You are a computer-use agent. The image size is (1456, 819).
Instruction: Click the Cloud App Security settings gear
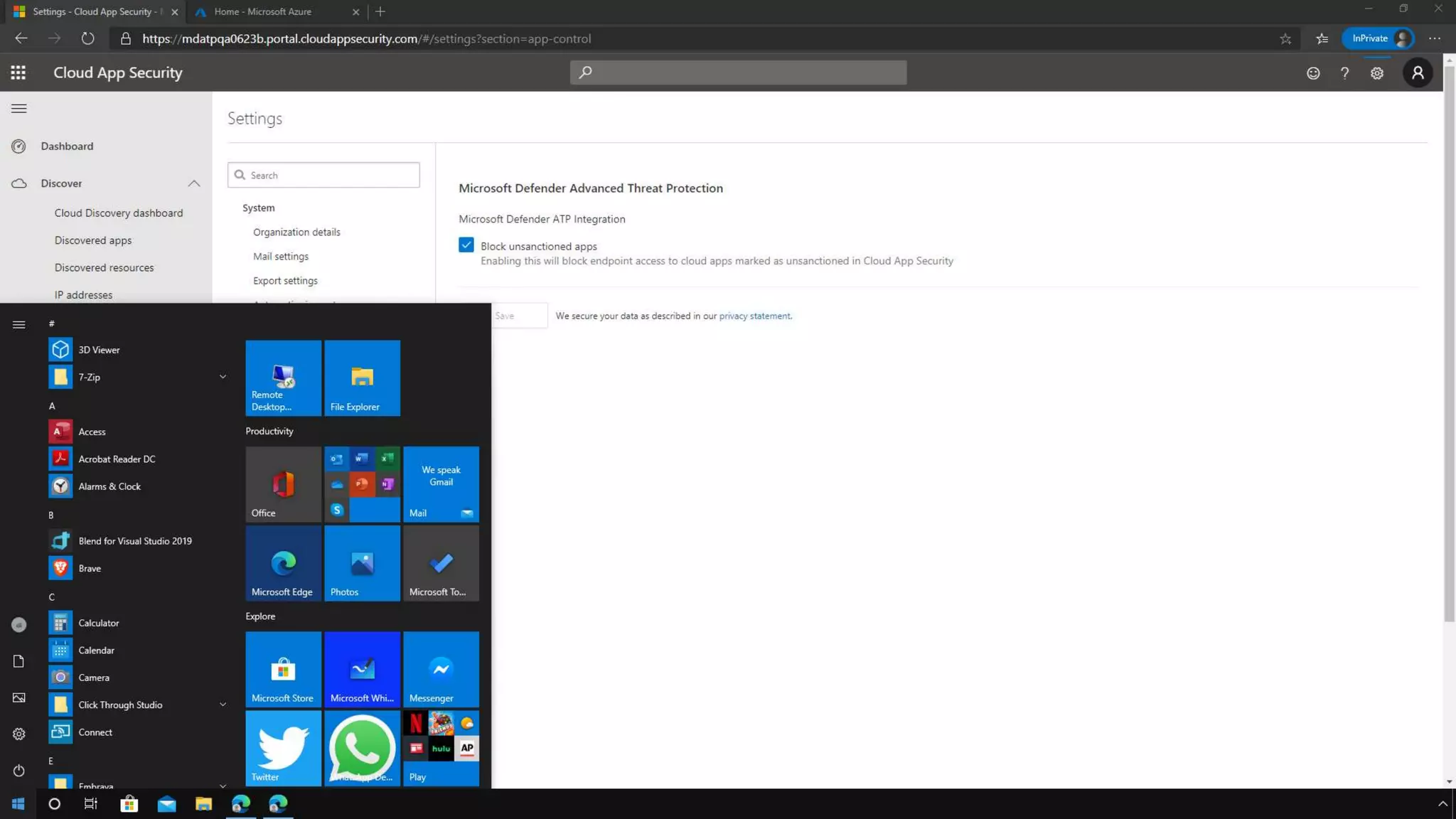pos(1376,73)
